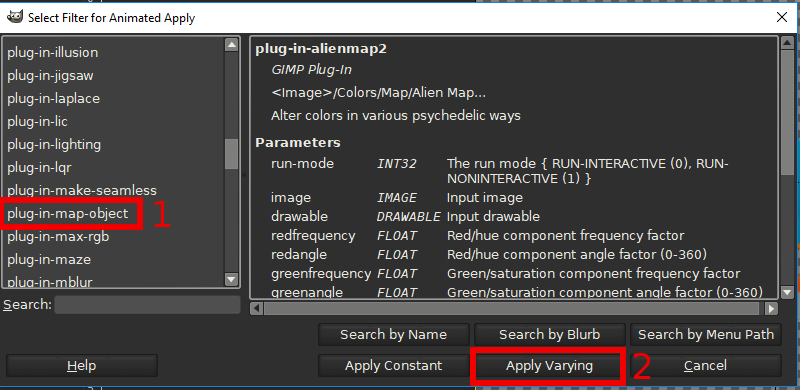Click horizontal scrollbar right arrow
The height and width of the screenshot is (390, 800).
(x=772, y=308)
